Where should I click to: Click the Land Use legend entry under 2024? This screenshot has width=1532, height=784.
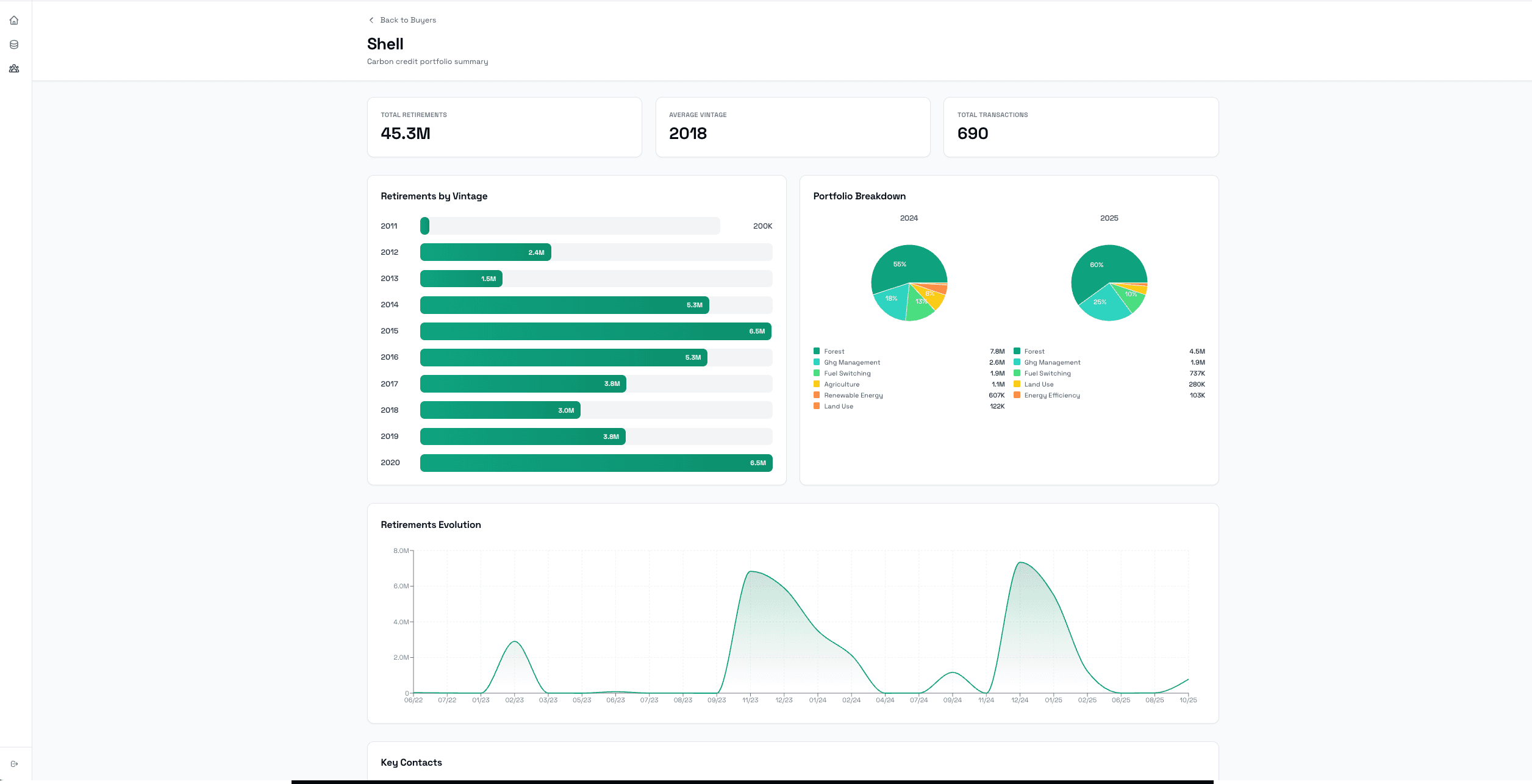pyautogui.click(x=838, y=406)
